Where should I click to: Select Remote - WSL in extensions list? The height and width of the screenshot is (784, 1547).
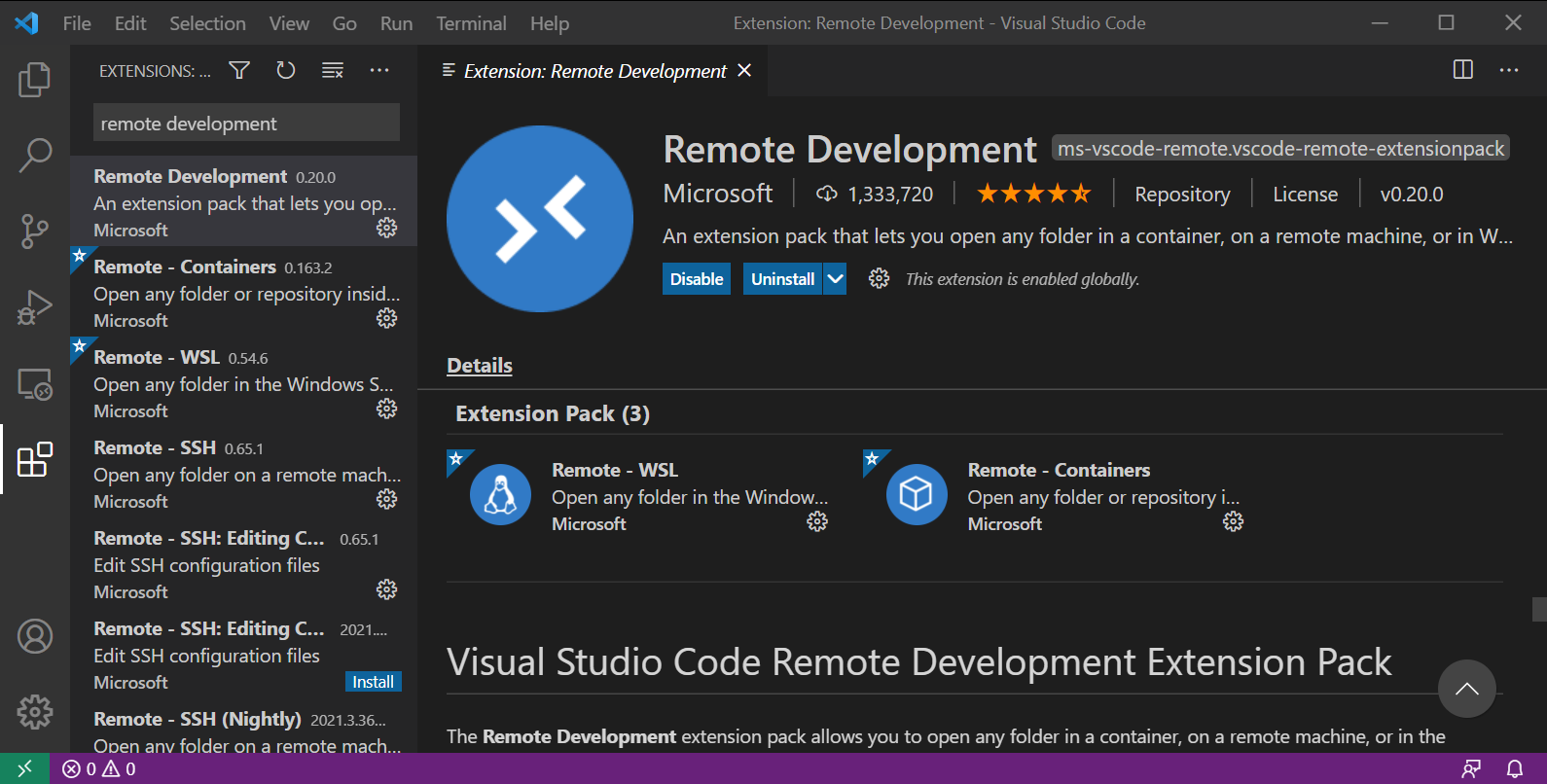click(x=243, y=383)
